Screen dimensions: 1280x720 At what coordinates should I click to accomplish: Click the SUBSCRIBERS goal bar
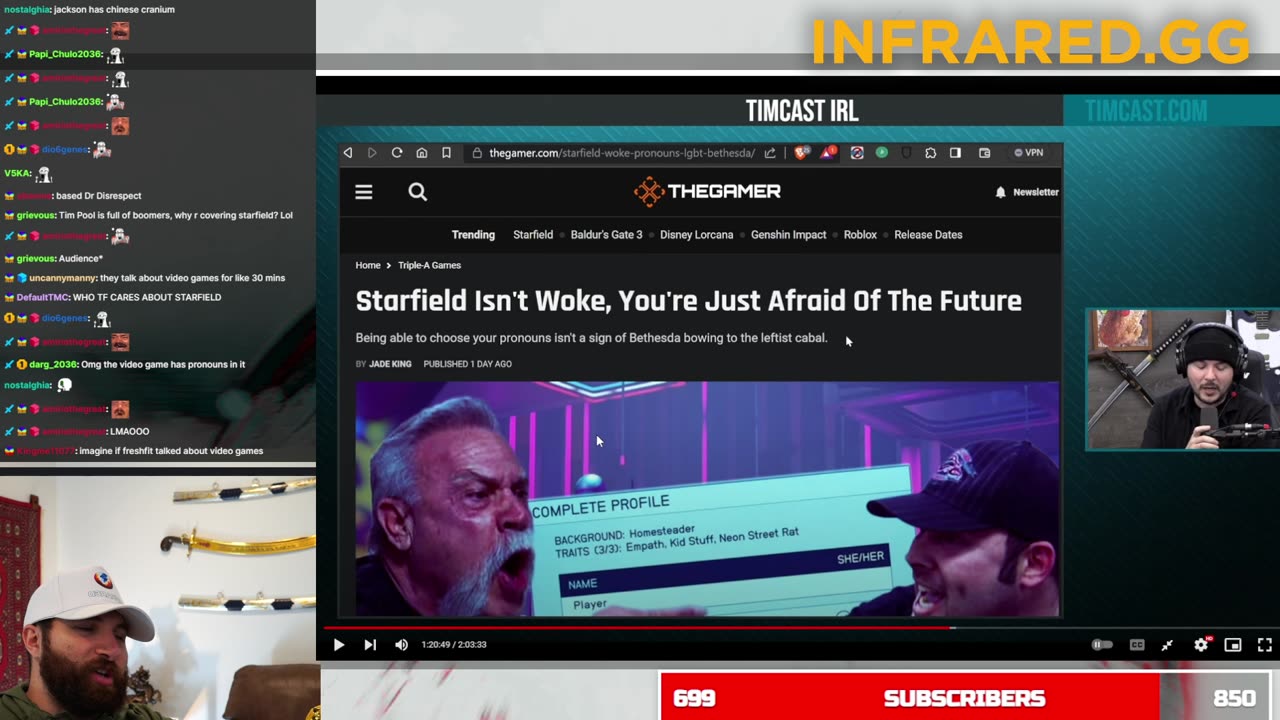(964, 698)
